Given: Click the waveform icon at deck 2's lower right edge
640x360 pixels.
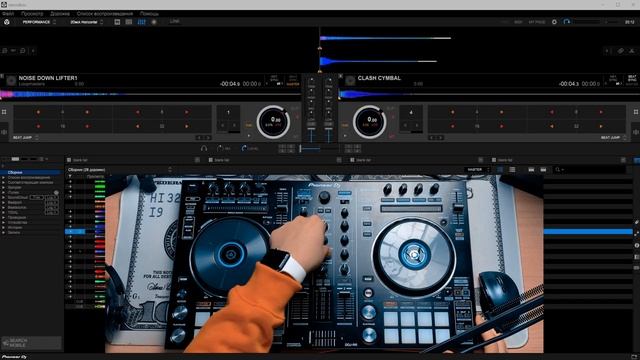Looking at the screenshot, I should tap(636, 132).
